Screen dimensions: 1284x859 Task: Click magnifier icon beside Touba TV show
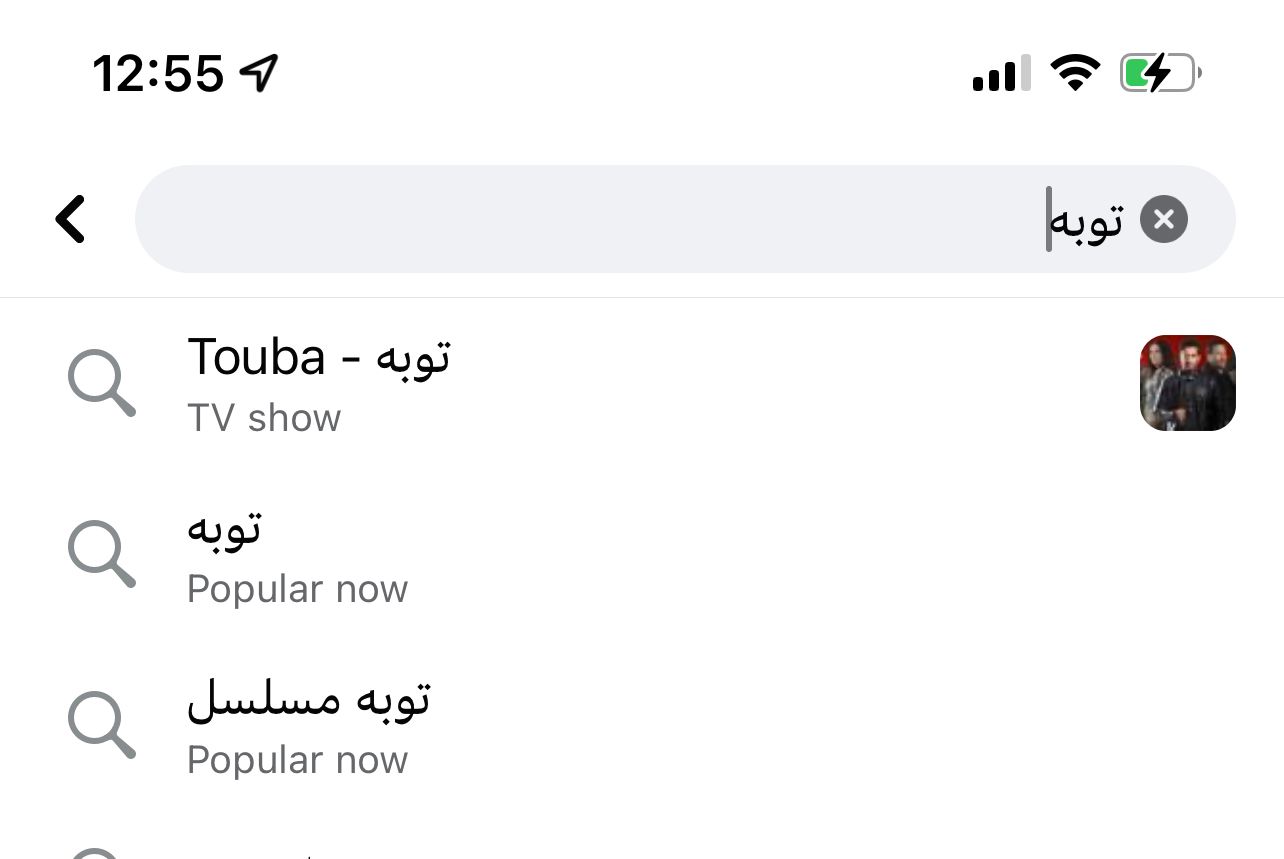click(101, 383)
